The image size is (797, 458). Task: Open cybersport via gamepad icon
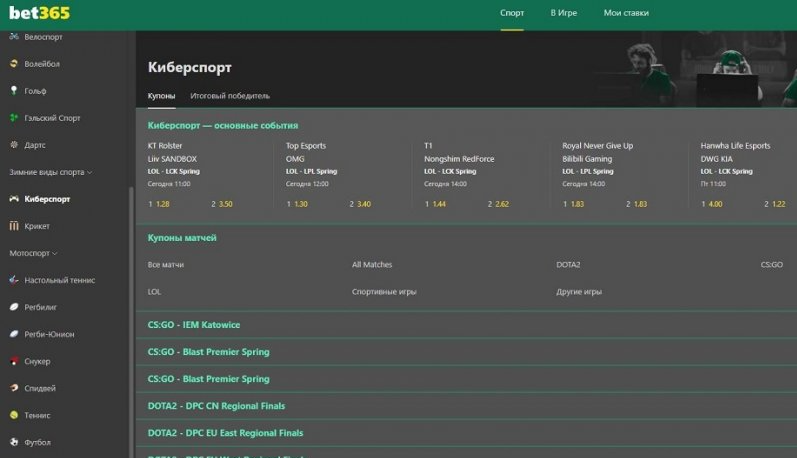(x=14, y=199)
